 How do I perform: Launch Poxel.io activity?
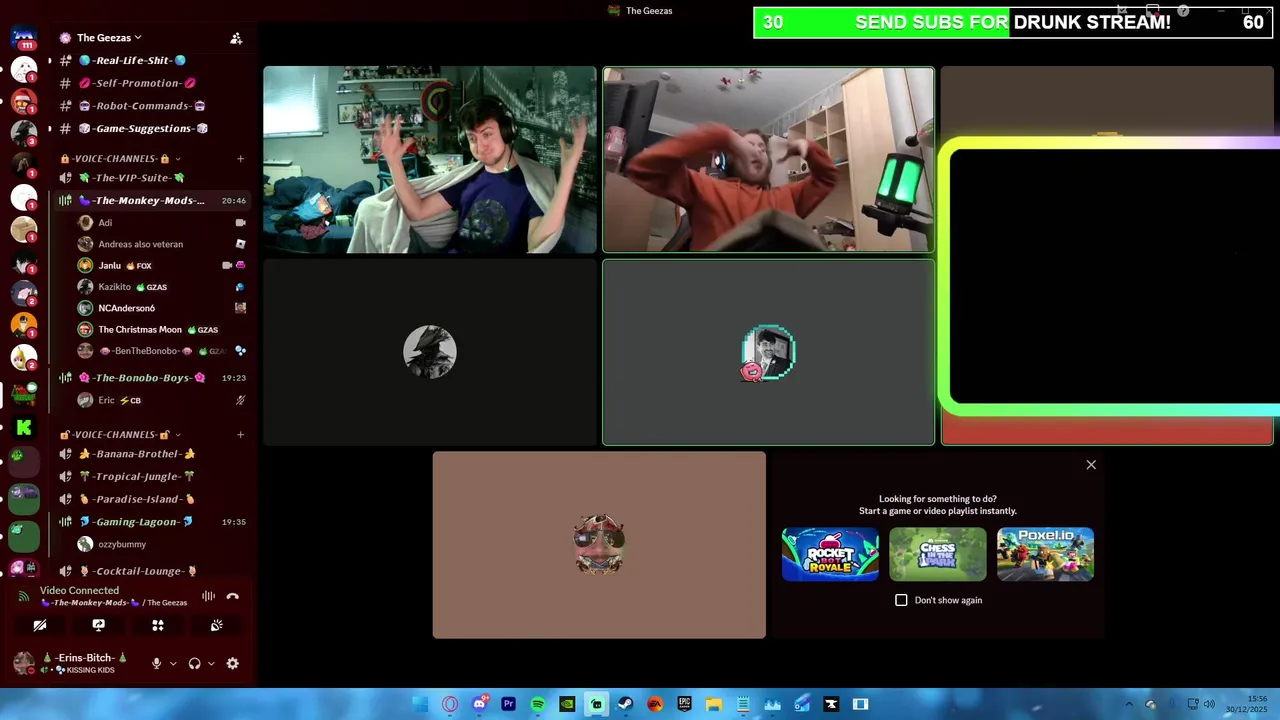click(1045, 554)
